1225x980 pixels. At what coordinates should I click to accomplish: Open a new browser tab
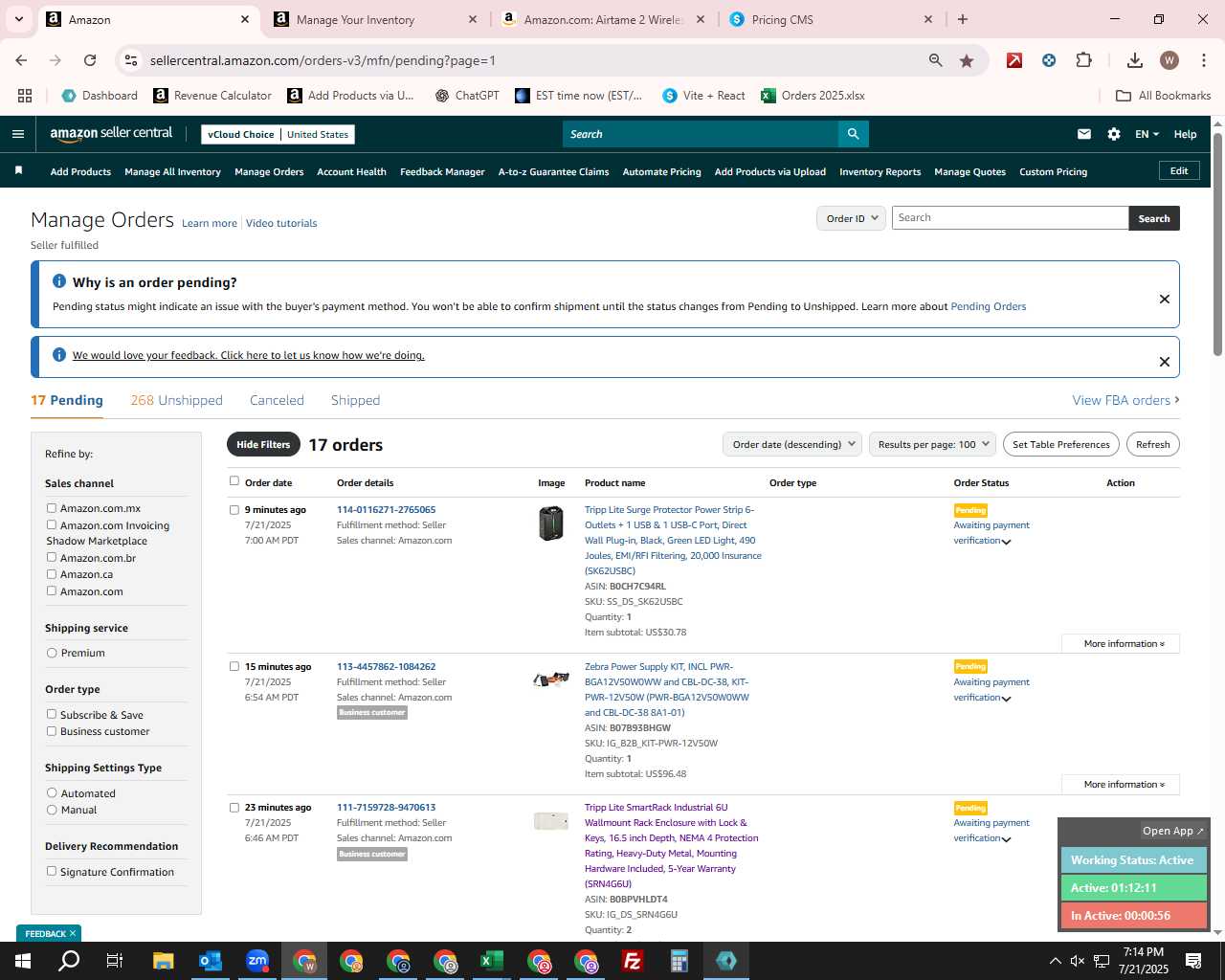(x=963, y=19)
